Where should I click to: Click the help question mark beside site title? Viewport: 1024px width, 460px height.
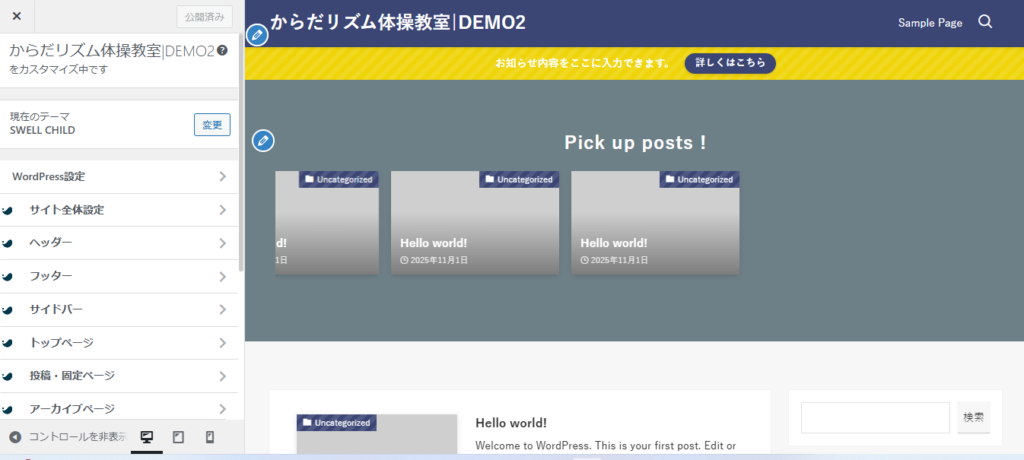click(223, 50)
